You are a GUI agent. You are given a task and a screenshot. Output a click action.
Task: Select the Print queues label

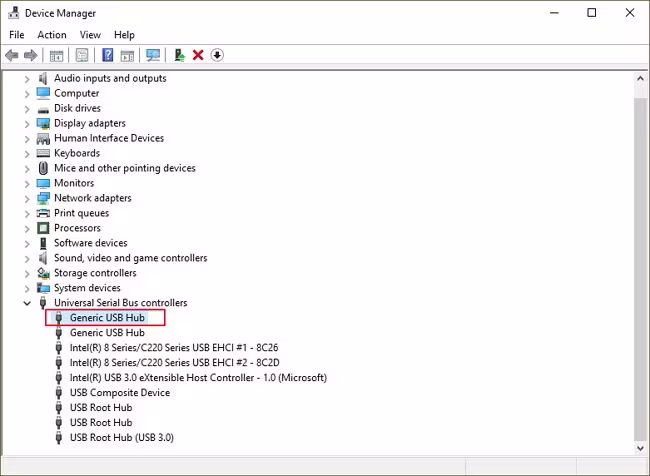point(82,213)
